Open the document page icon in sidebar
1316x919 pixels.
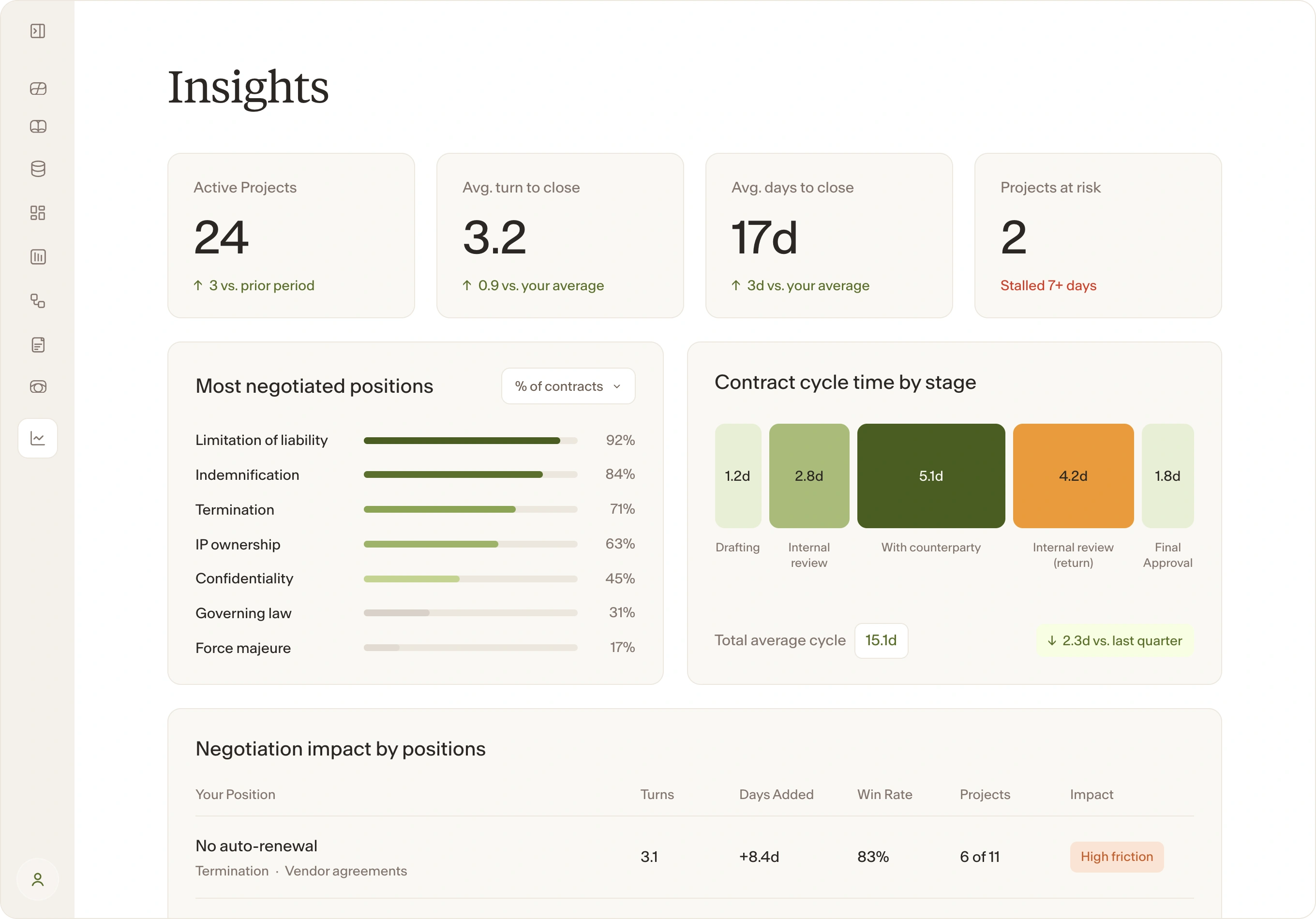tap(38, 345)
